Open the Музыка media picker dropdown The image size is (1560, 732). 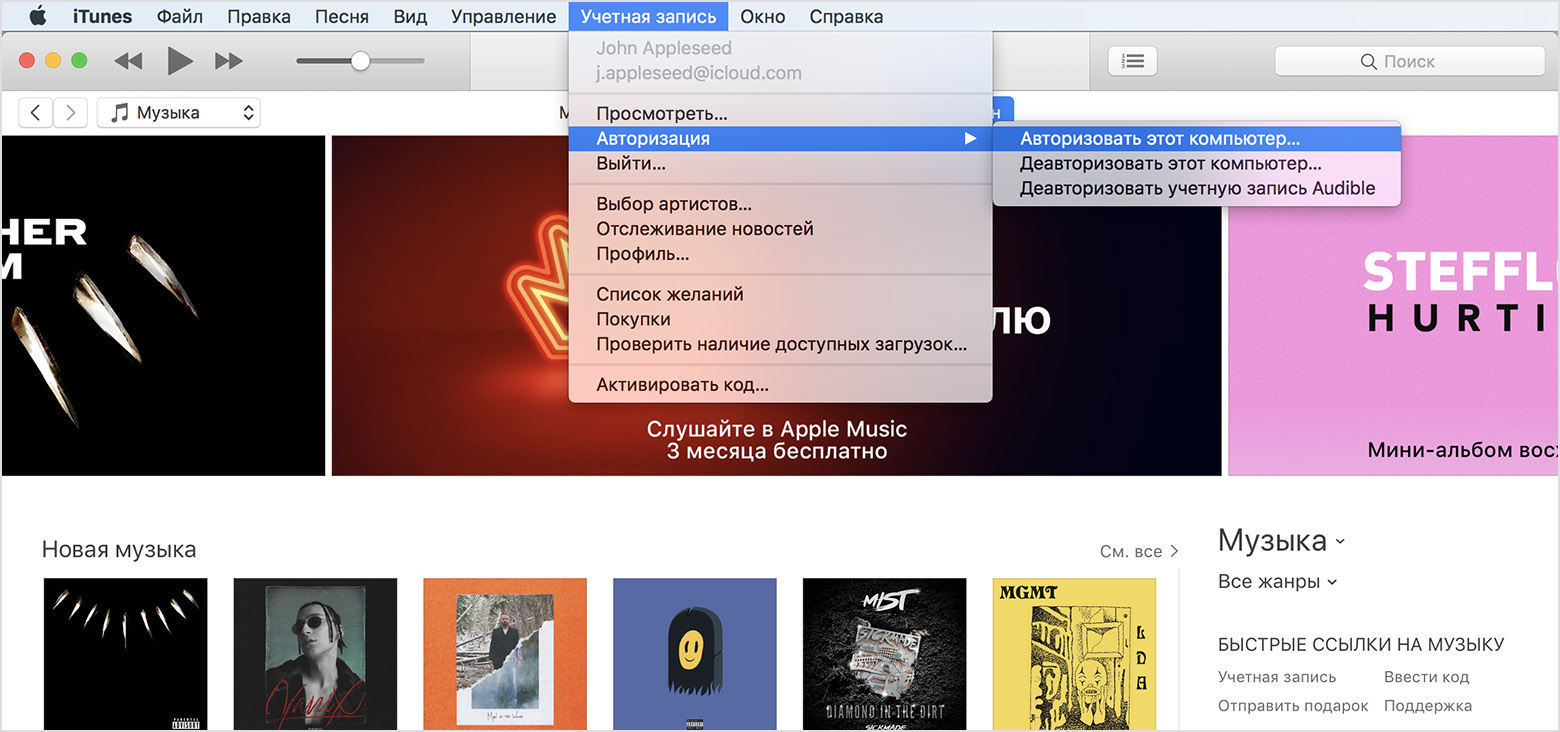179,113
